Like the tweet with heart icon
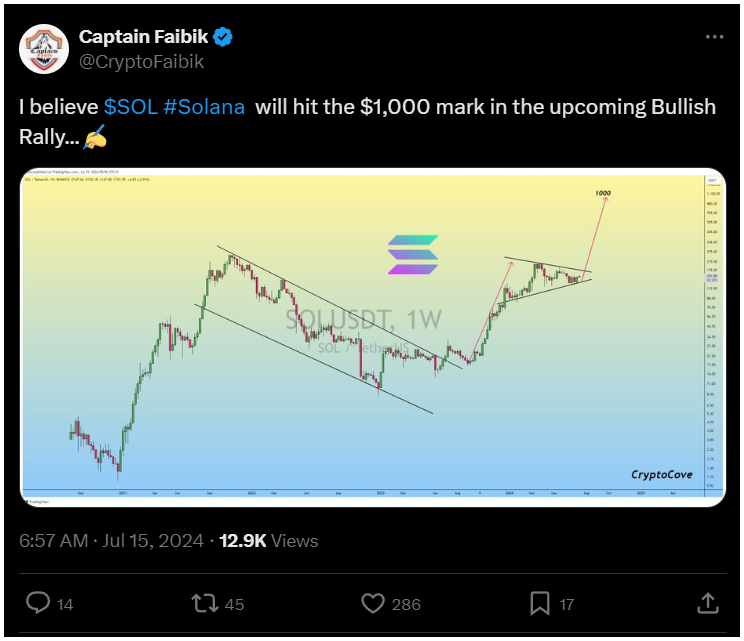 372,604
